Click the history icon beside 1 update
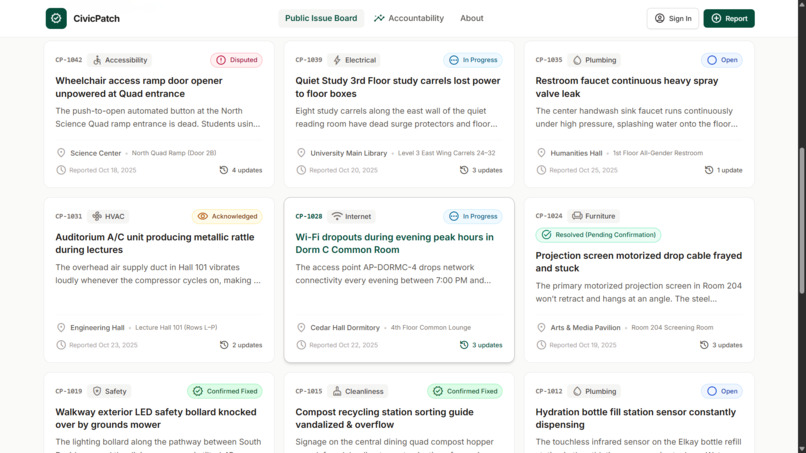The height and width of the screenshot is (453, 806). pos(709,170)
